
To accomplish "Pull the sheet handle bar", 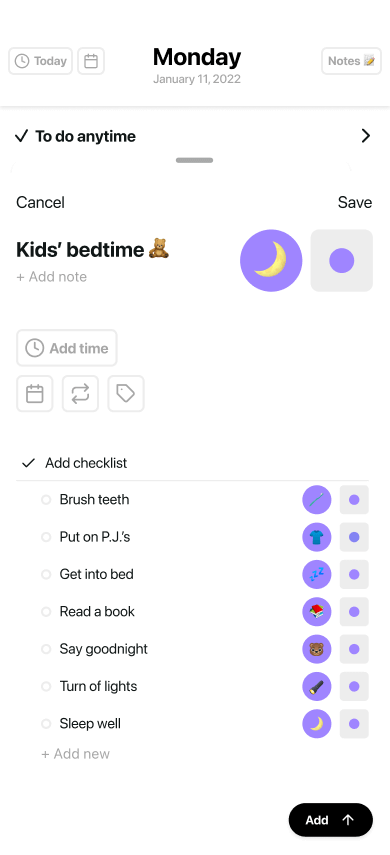I will (195, 160).
